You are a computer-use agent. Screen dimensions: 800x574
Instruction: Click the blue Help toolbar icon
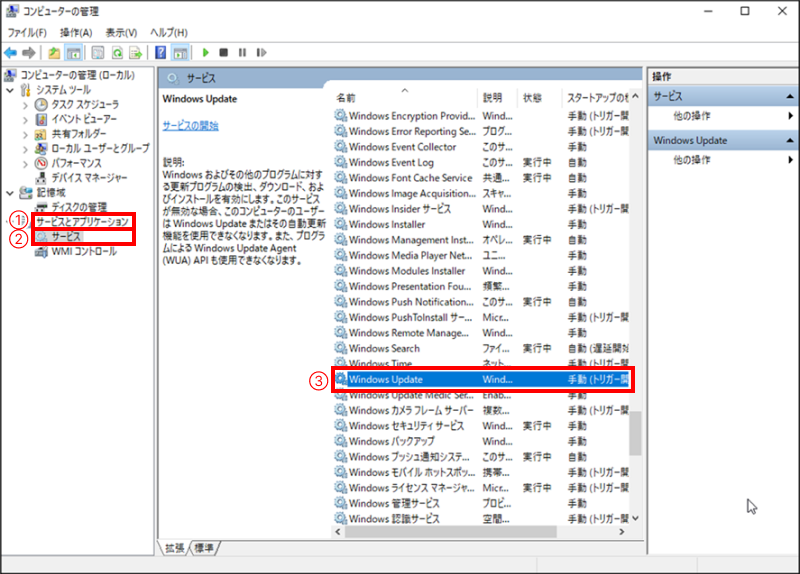(x=160, y=53)
